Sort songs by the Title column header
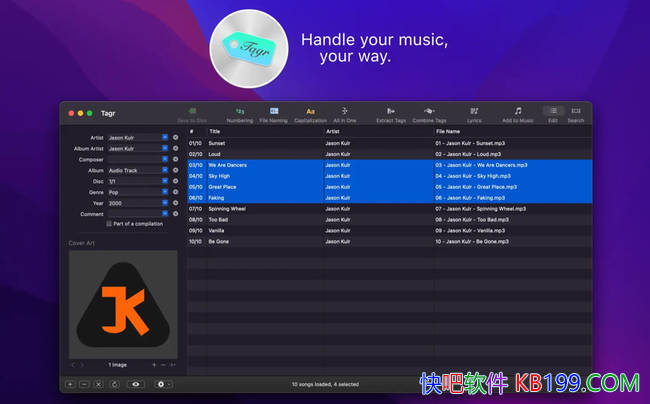The height and width of the screenshot is (404, 650). (x=260, y=131)
